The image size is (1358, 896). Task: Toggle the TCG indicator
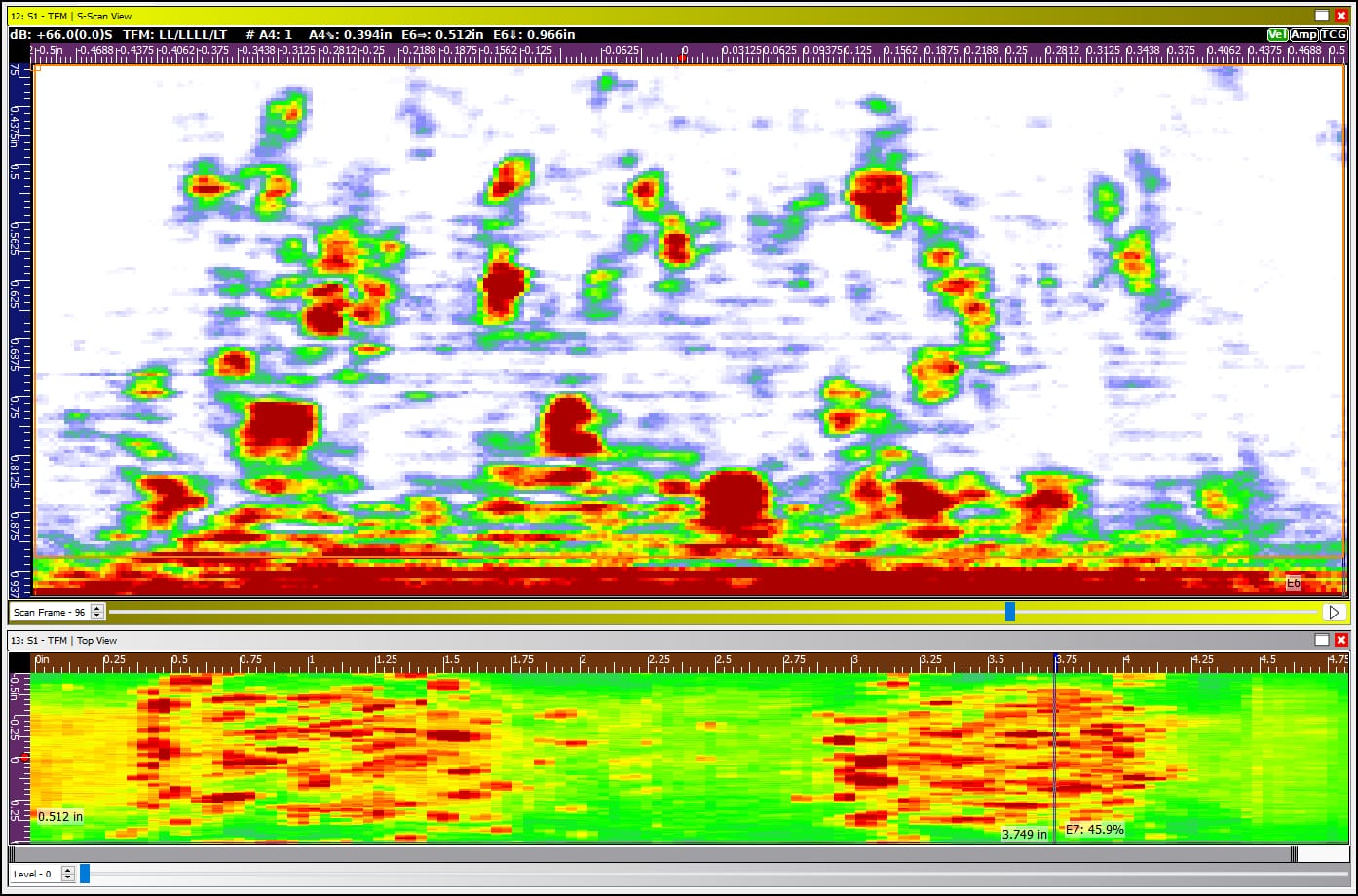(x=1334, y=34)
